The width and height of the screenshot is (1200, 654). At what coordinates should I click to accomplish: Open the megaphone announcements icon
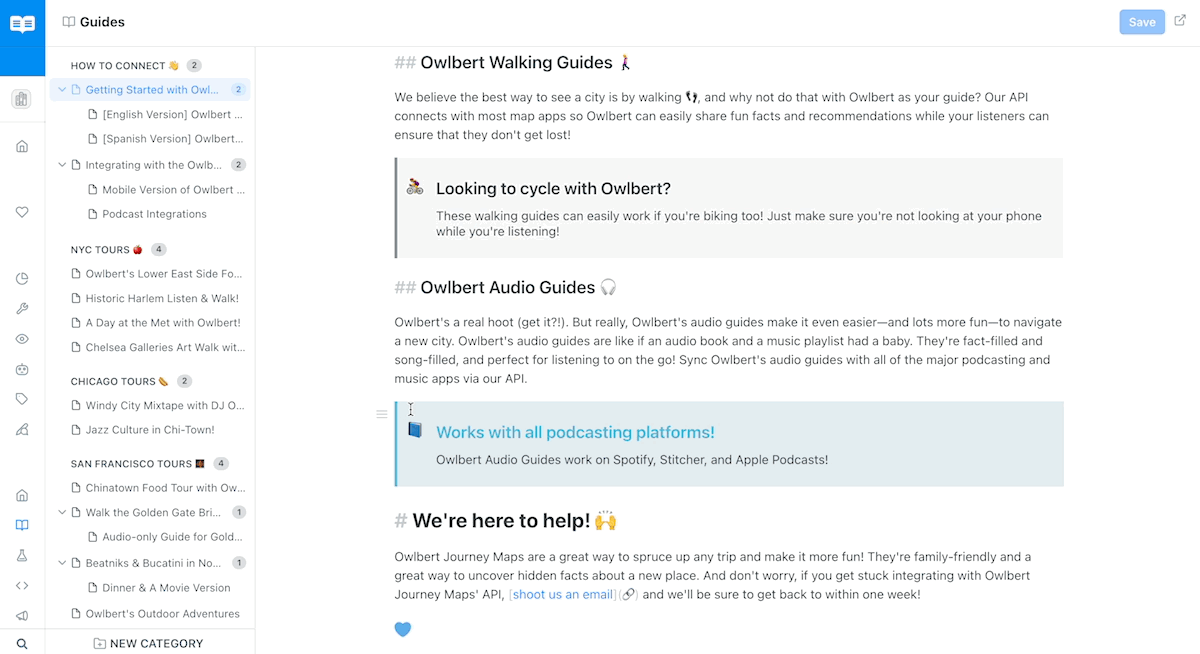point(22,616)
